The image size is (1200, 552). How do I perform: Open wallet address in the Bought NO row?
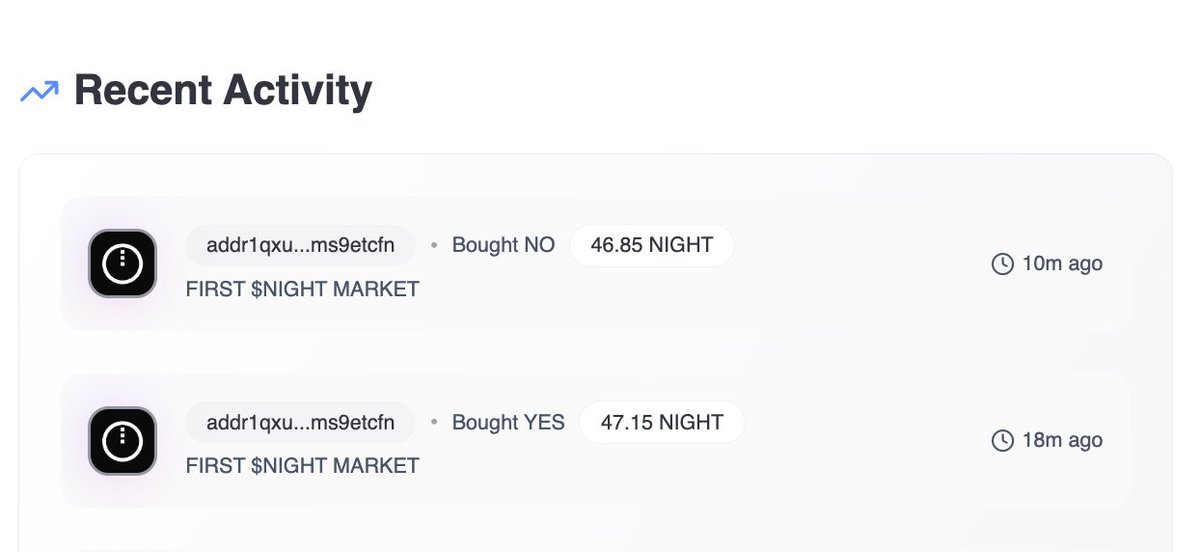[300, 245]
